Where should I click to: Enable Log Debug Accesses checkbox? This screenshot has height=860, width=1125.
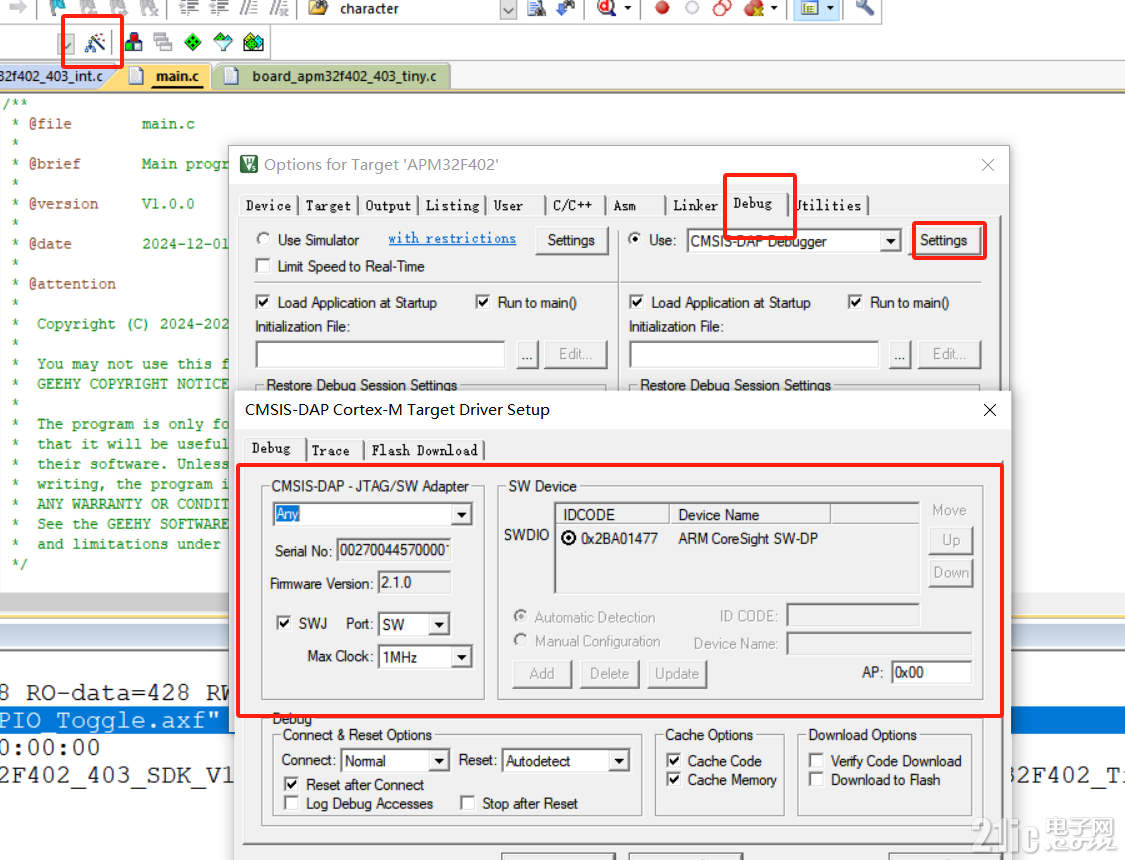point(291,803)
